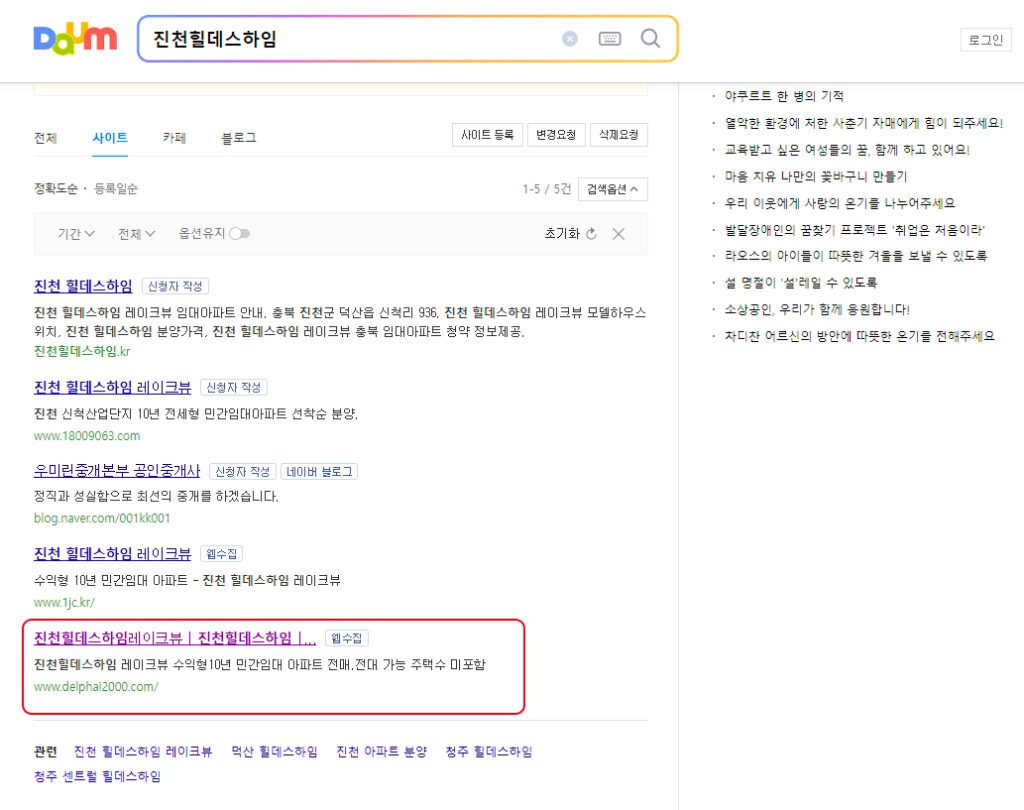Switch to the 전체 tab
1024x810 pixels.
click(46, 138)
